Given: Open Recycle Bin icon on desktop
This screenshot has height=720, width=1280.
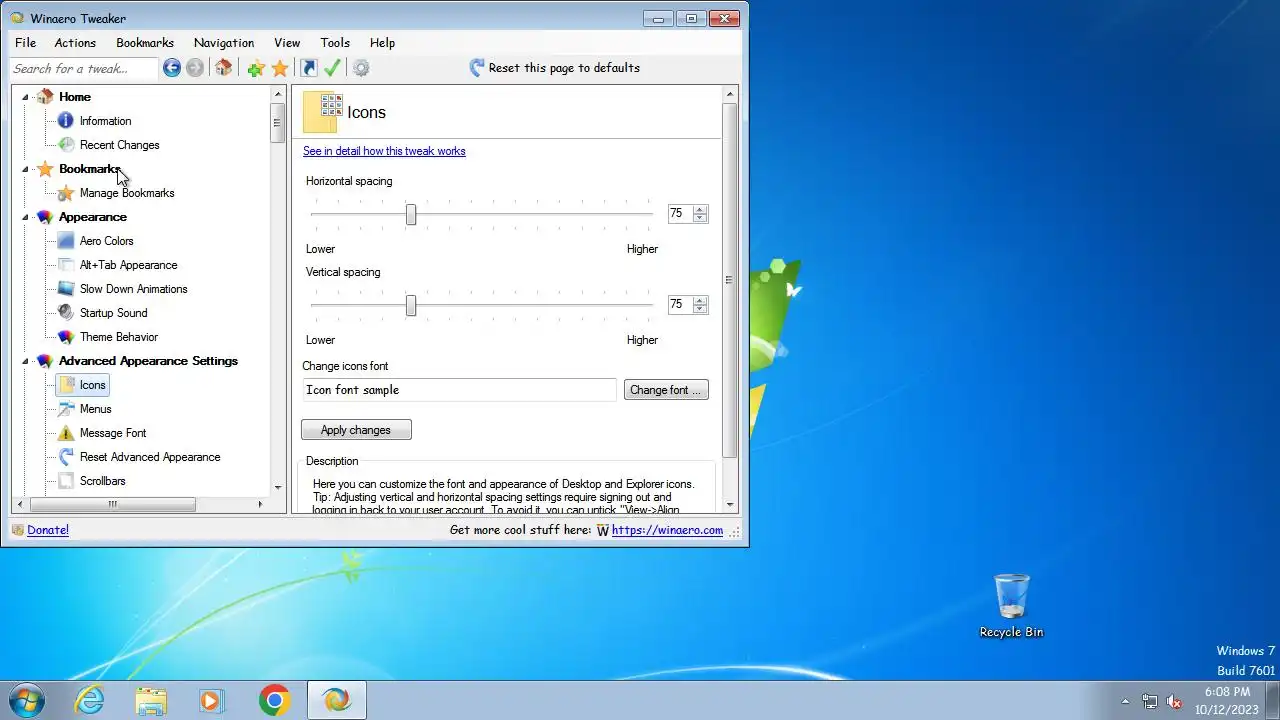Looking at the screenshot, I should pos(1011,596).
